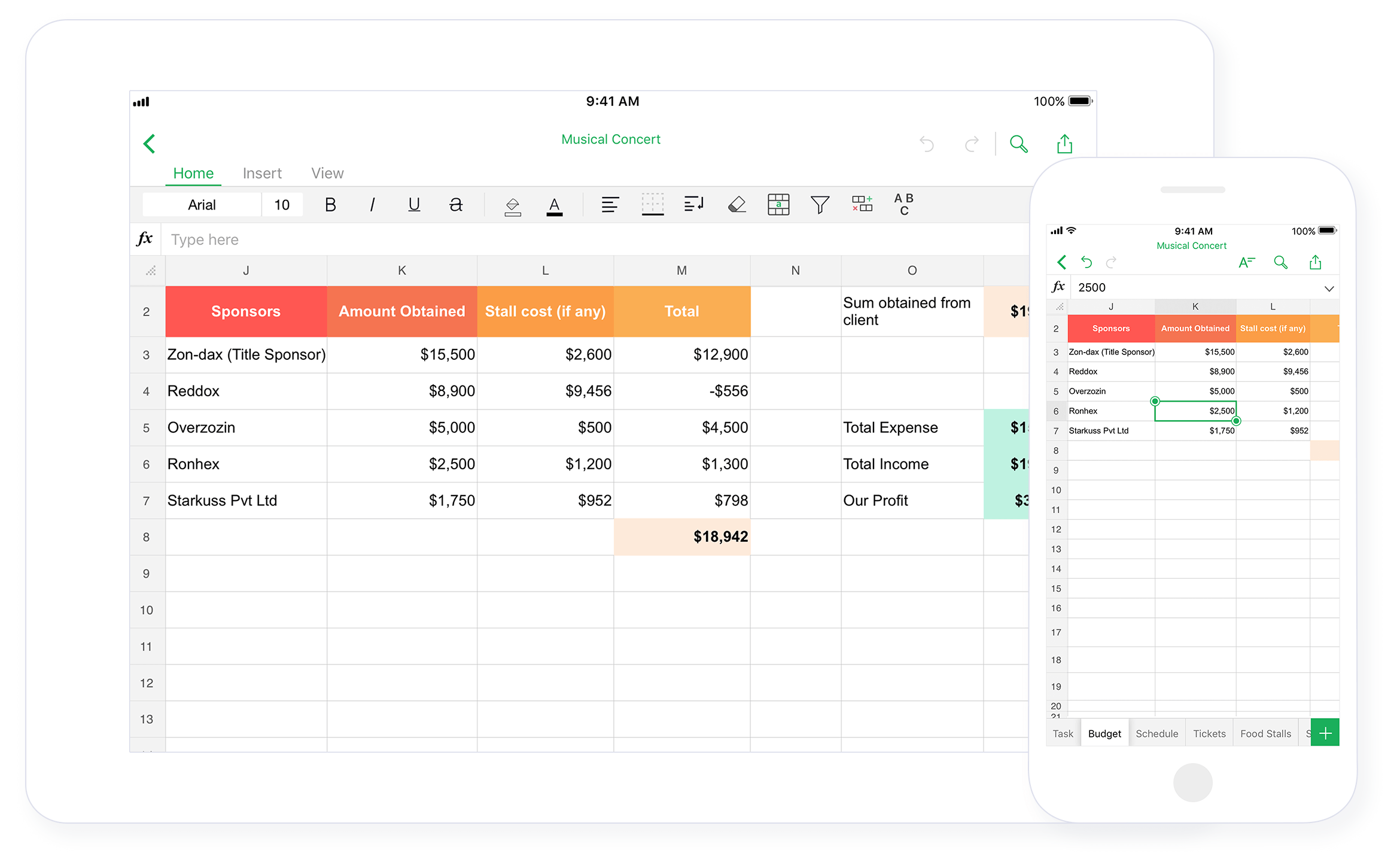Viewport: 1400px width, 862px height.
Task: Click insert/delete cells icon
Action: pyautogui.click(x=862, y=204)
